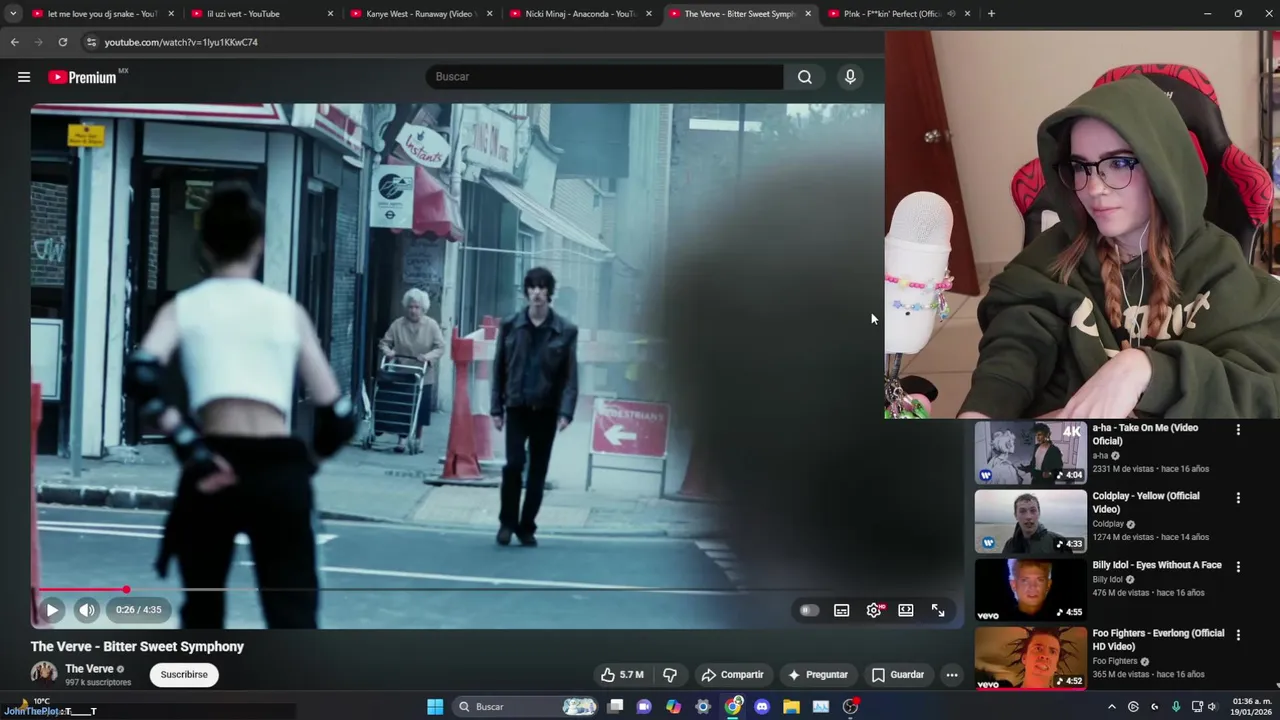
Task: Open the taskbar clock showing 01:36 a. m.
Action: (1253, 707)
